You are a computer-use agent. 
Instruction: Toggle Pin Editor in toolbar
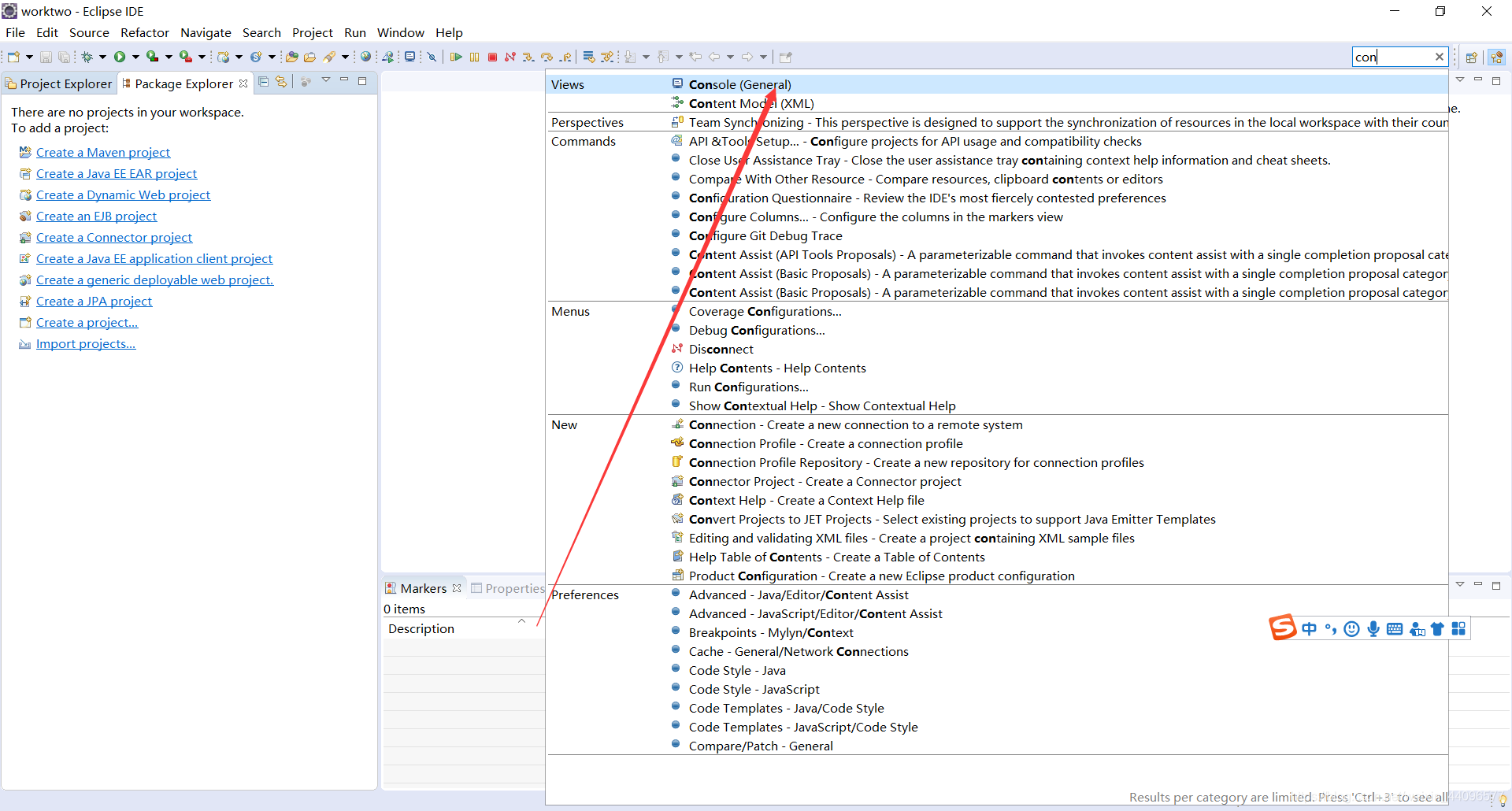(x=785, y=57)
